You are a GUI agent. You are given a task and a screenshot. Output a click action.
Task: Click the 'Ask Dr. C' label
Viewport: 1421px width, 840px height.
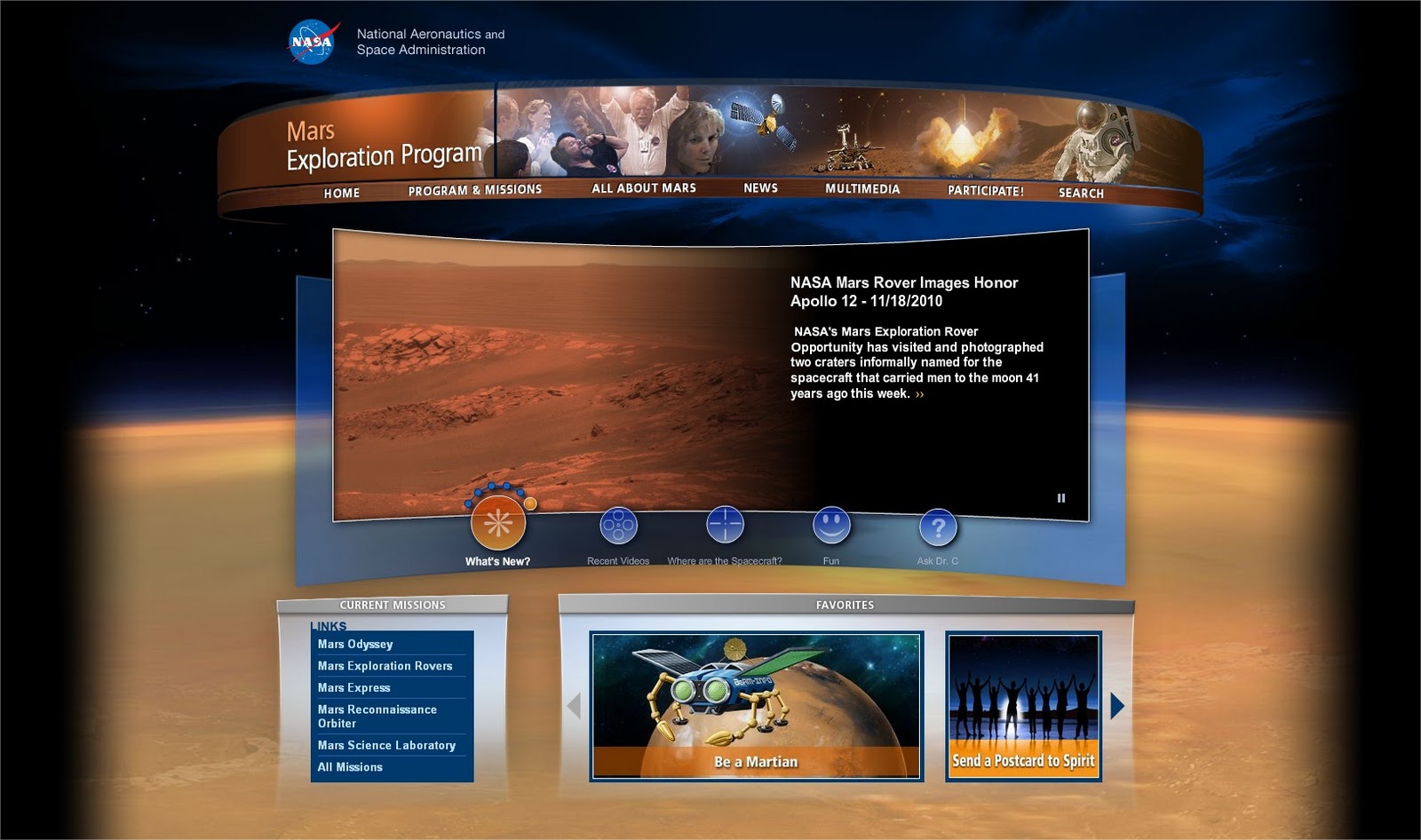(x=938, y=561)
